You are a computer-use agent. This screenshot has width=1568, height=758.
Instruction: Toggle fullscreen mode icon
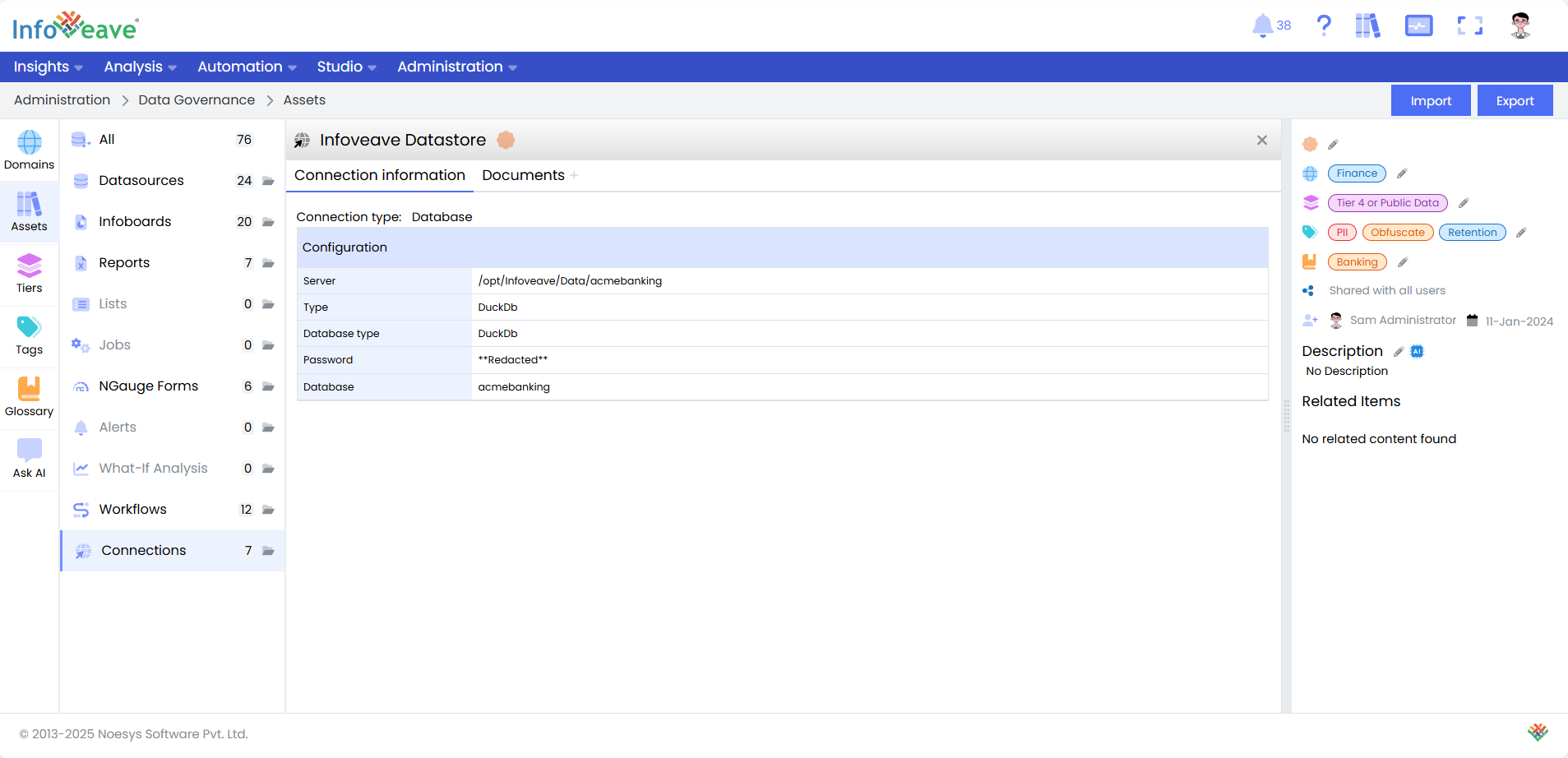(x=1470, y=25)
